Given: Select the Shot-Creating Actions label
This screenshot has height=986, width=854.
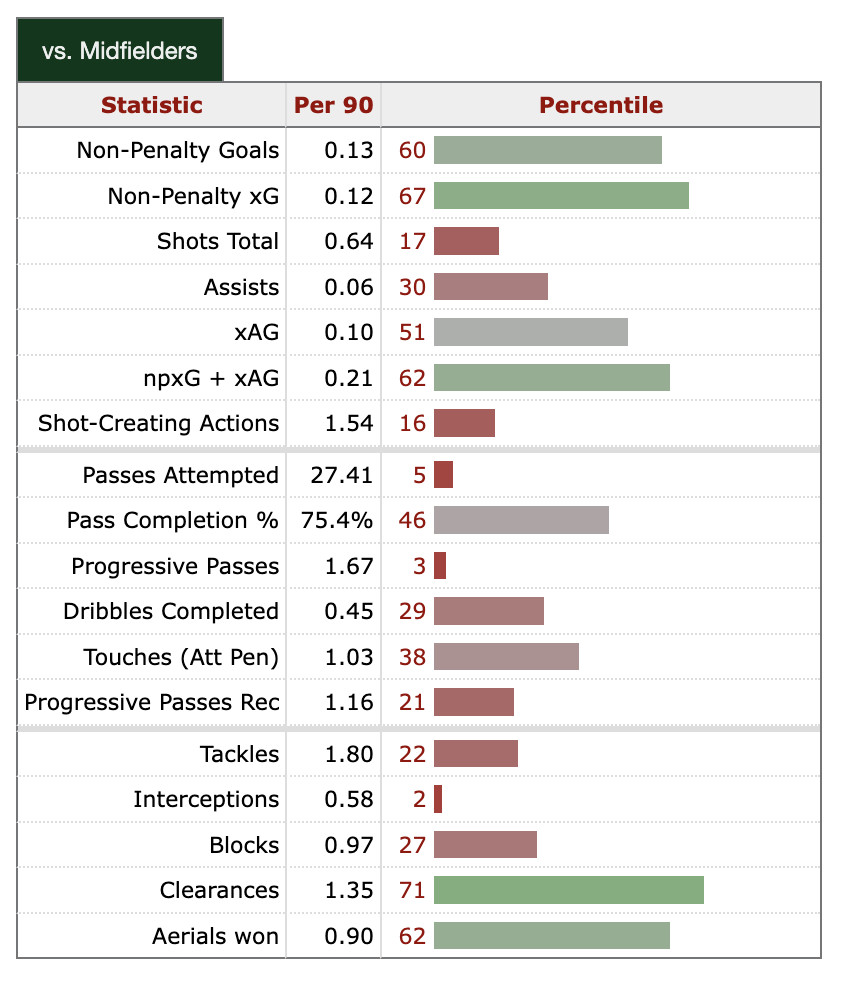Looking at the screenshot, I should pyautogui.click(x=159, y=424).
